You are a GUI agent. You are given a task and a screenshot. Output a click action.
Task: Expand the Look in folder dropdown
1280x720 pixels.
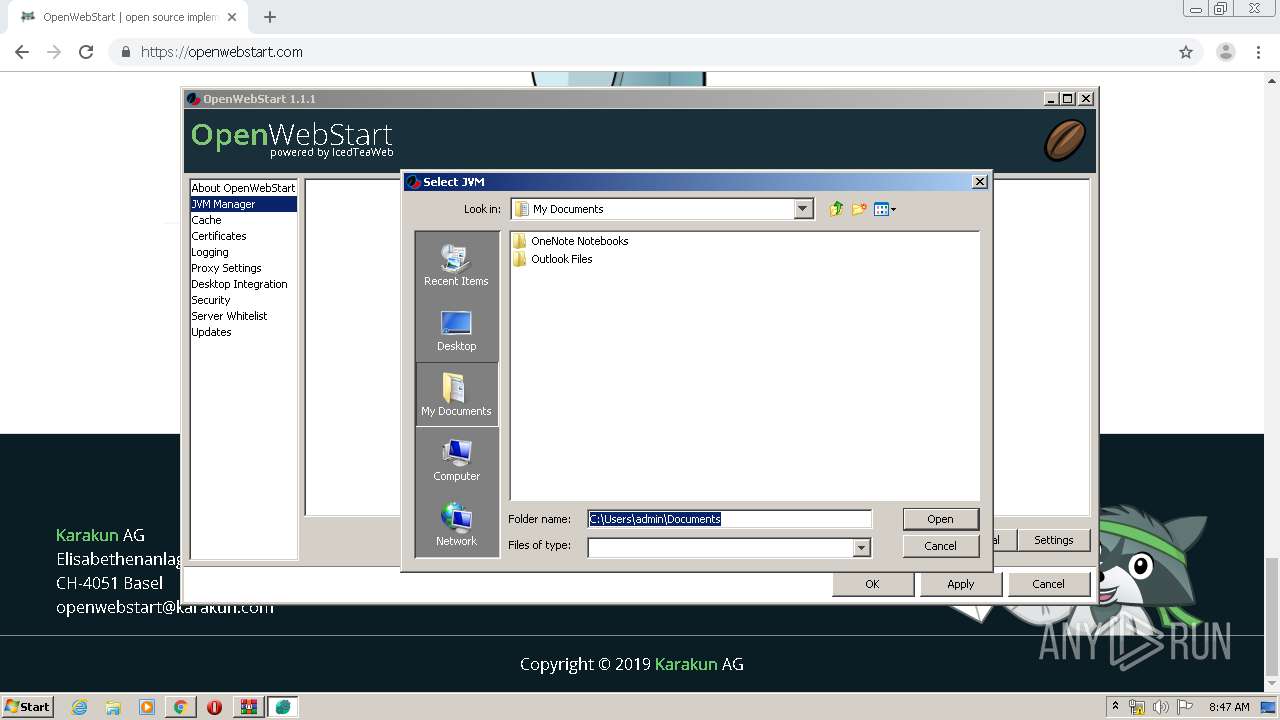(x=803, y=209)
